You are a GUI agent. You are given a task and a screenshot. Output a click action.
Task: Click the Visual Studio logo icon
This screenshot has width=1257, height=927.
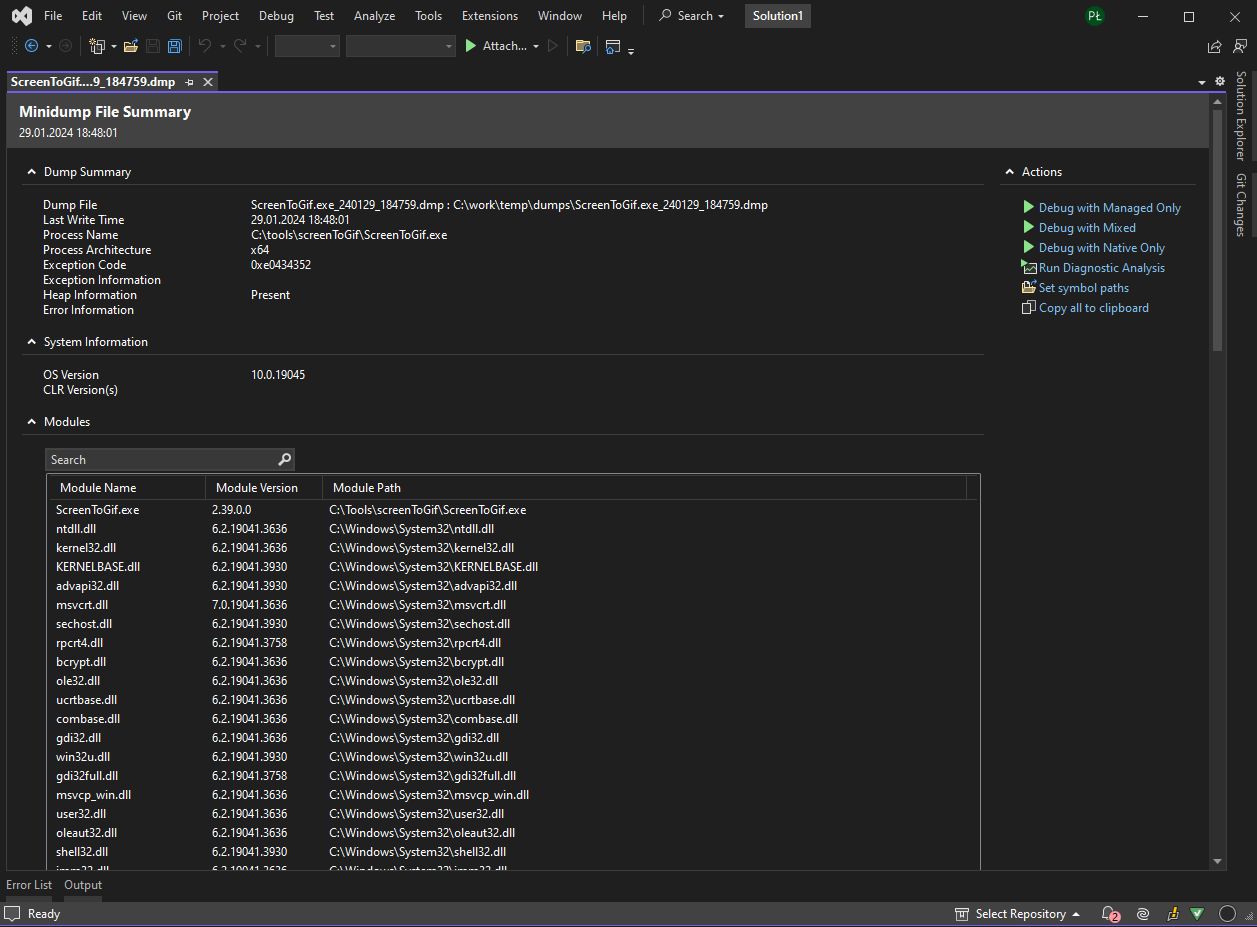[x=21, y=16]
